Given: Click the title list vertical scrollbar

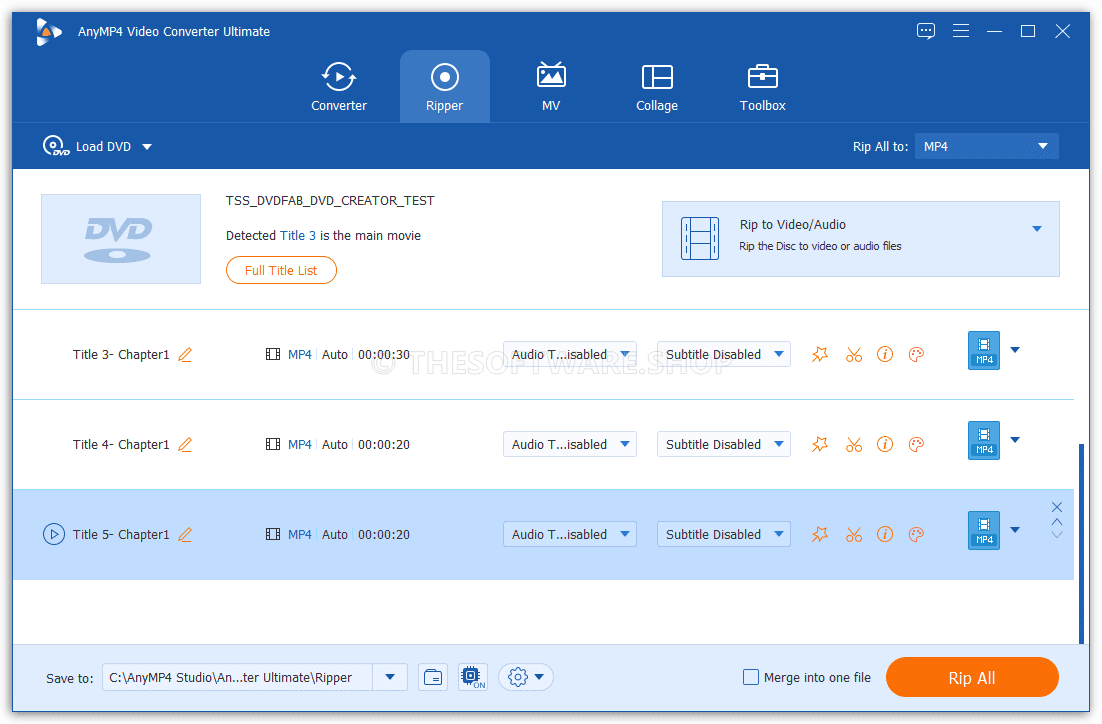Looking at the screenshot, I should 1082,543.
